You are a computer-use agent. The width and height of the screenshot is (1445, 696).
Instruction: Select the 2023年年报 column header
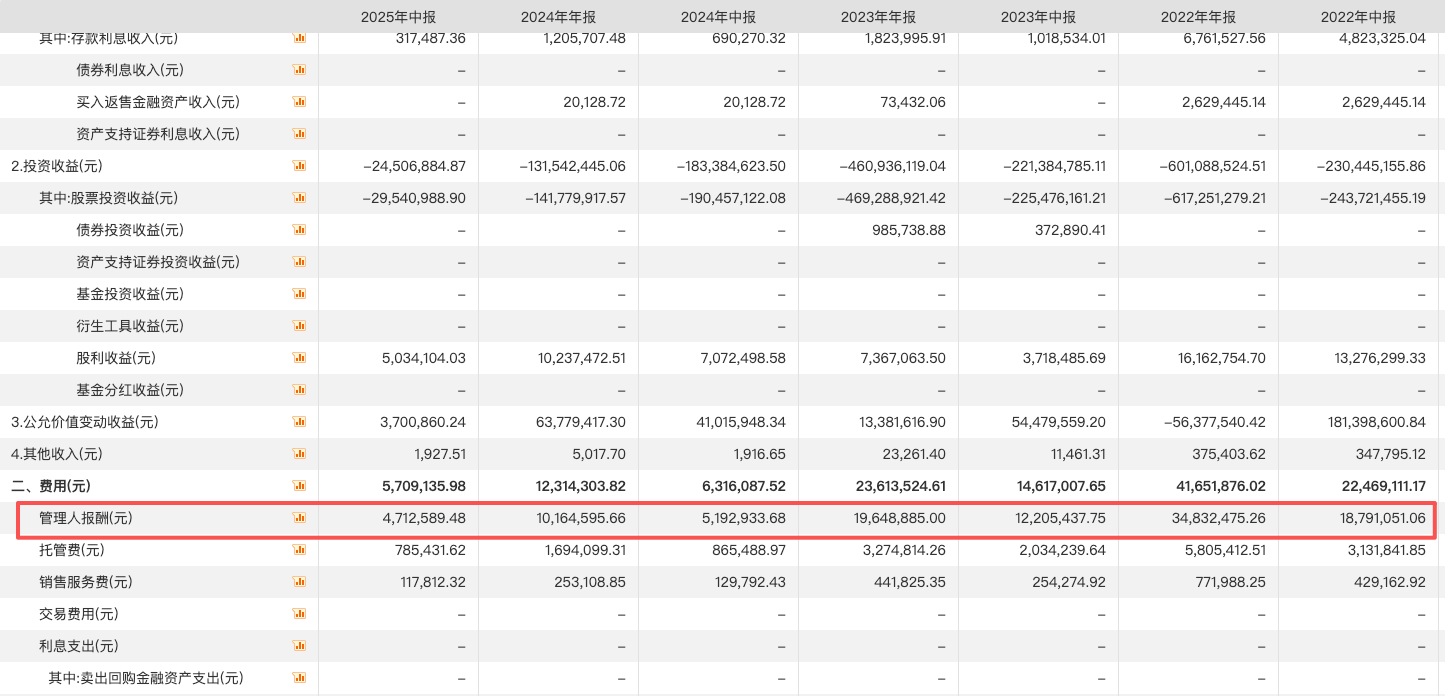pyautogui.click(x=878, y=16)
